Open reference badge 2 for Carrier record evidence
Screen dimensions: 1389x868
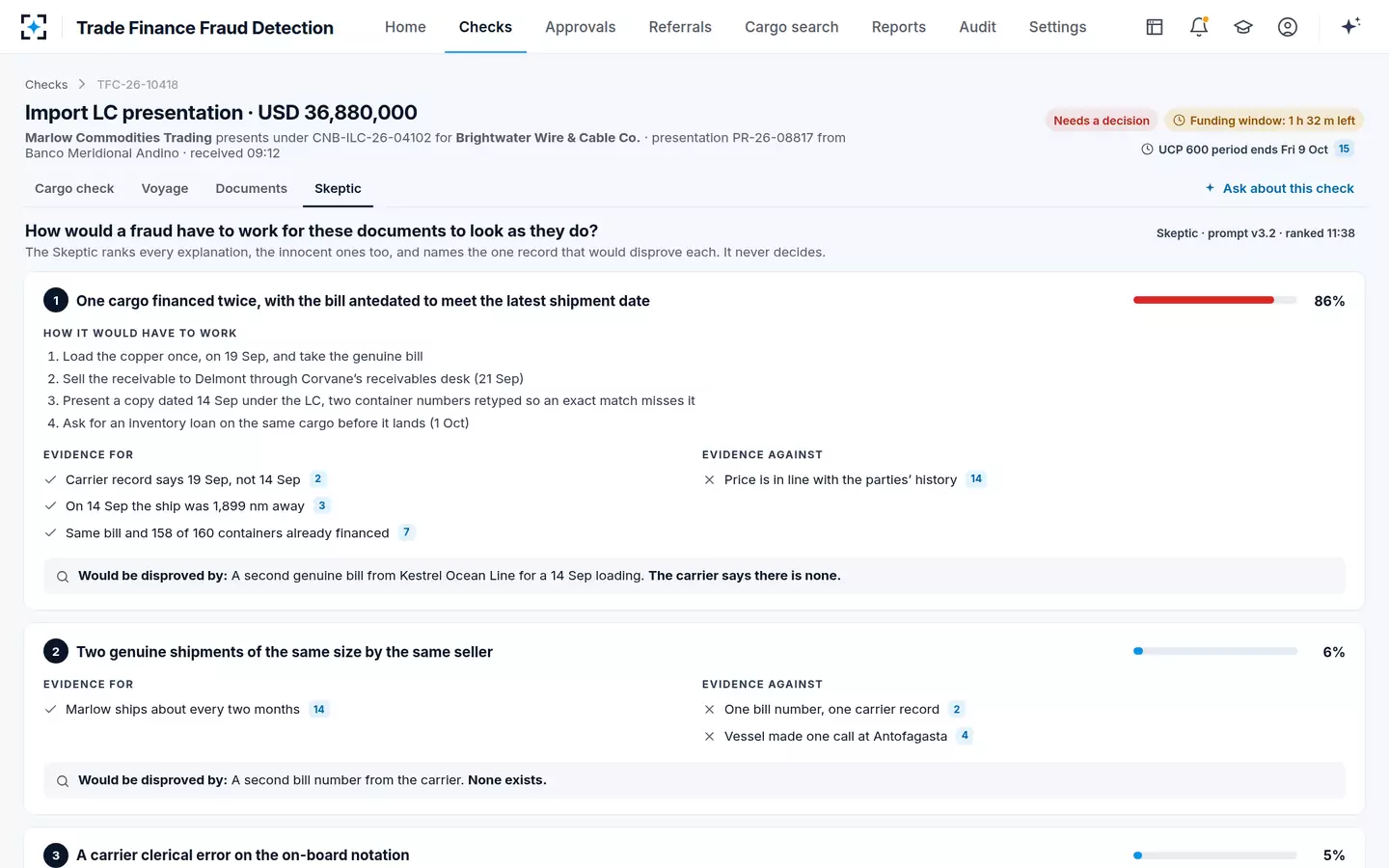point(317,479)
